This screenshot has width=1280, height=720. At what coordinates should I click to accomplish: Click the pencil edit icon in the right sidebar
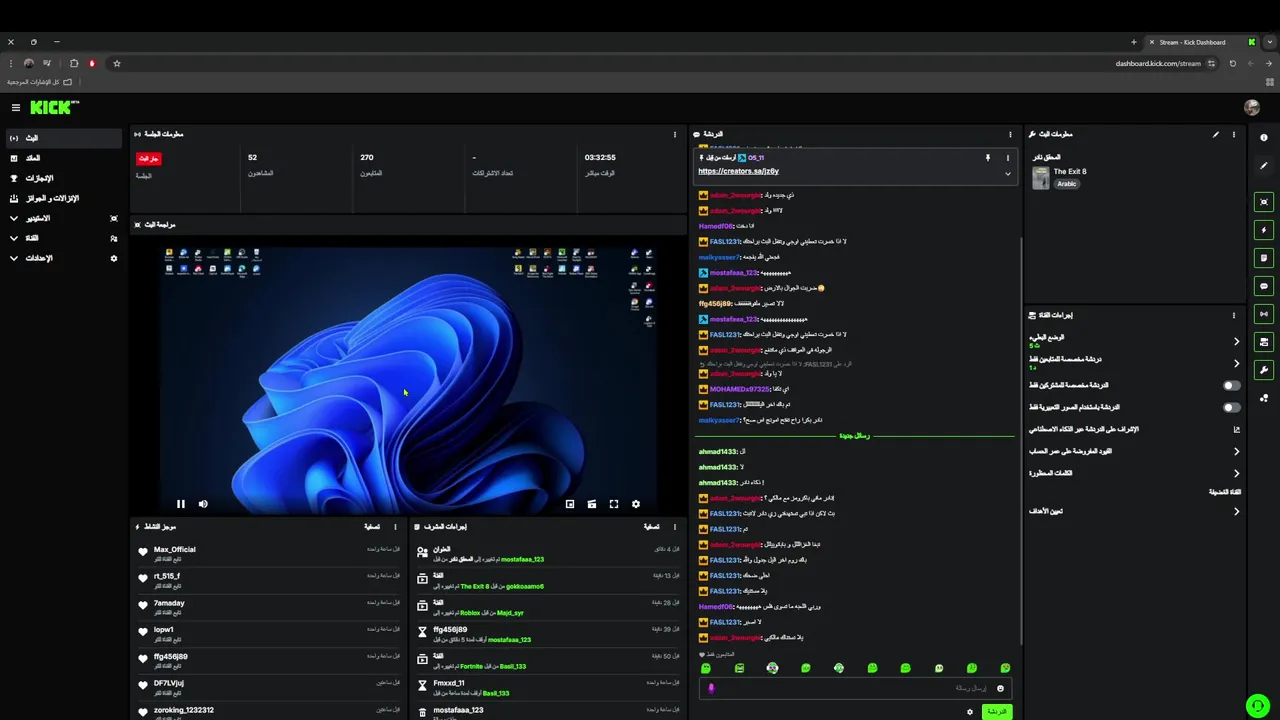pos(1264,166)
